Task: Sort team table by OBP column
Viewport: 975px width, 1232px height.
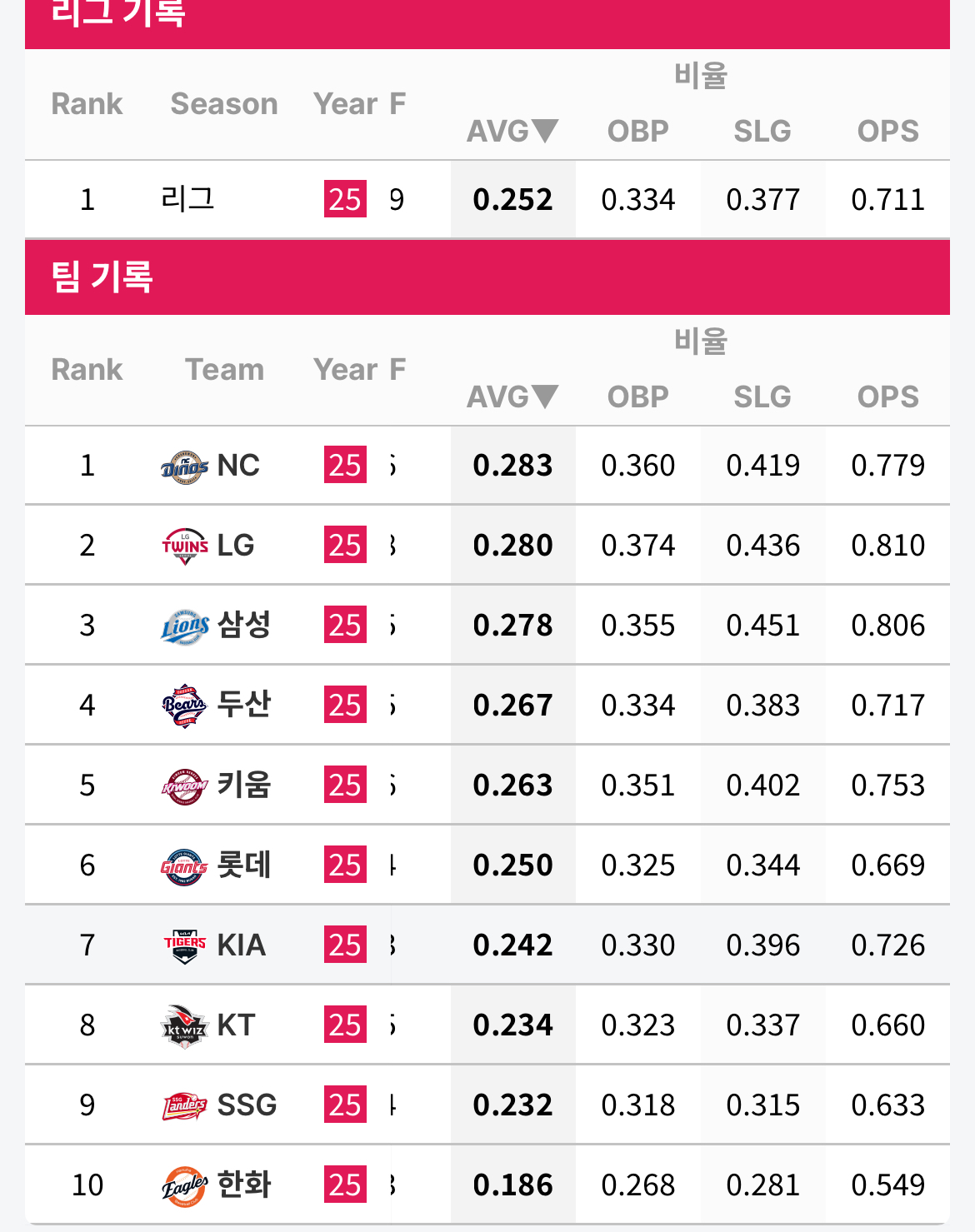Action: [637, 397]
